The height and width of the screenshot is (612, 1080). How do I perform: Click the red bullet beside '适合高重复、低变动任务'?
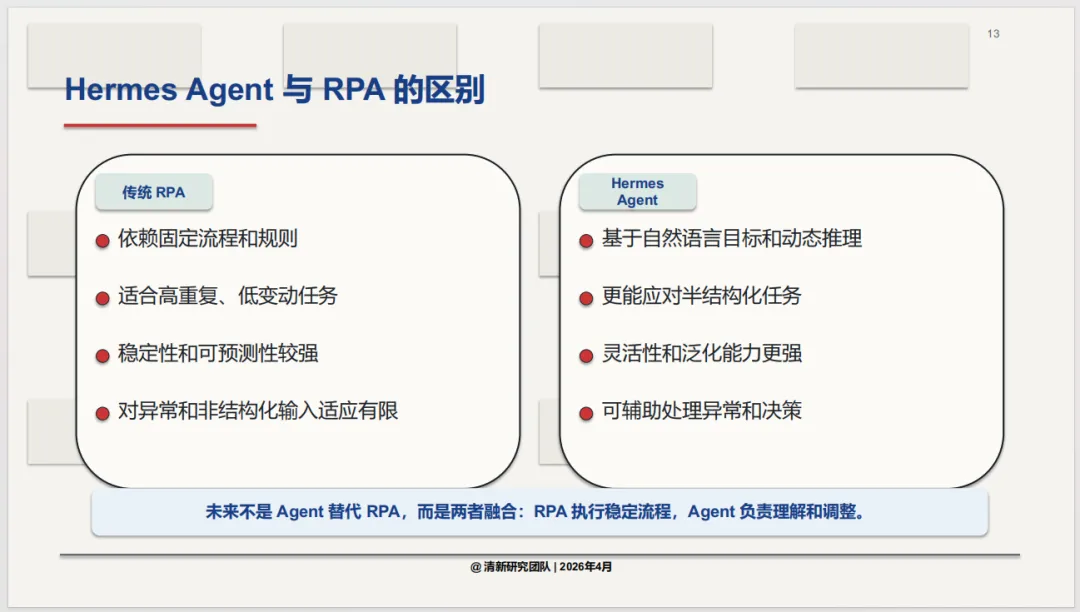click(x=103, y=298)
